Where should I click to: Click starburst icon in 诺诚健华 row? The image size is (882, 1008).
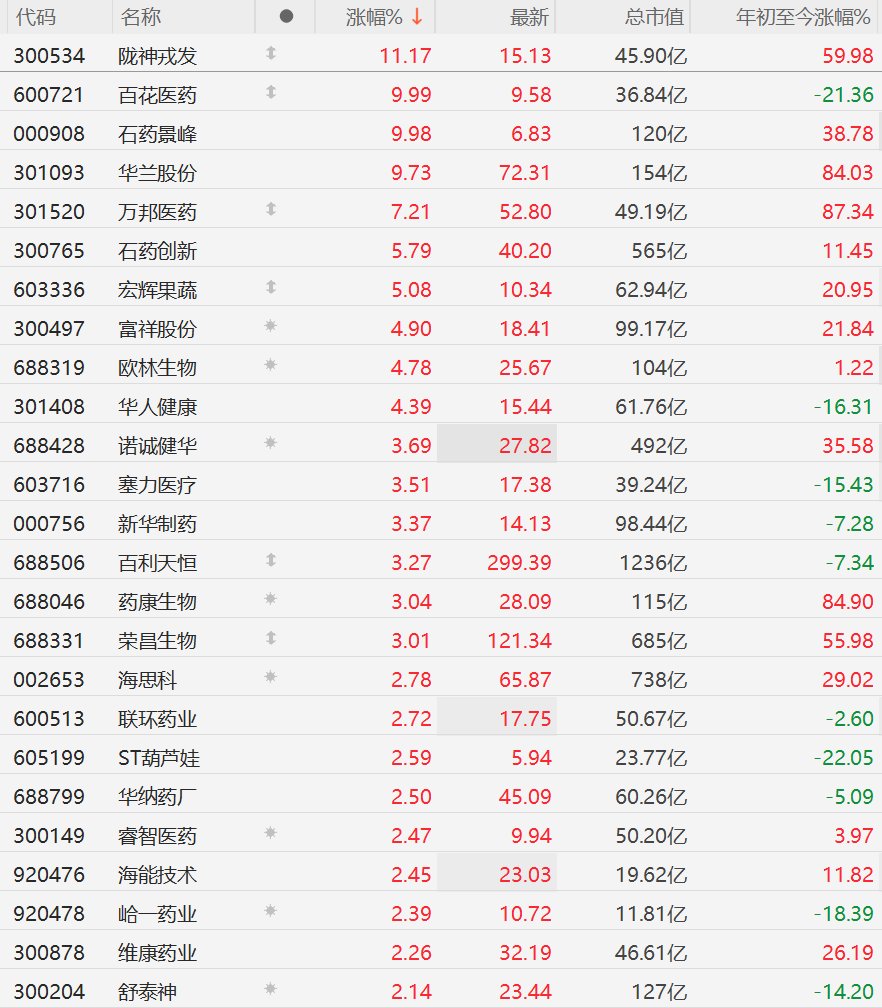click(x=271, y=443)
